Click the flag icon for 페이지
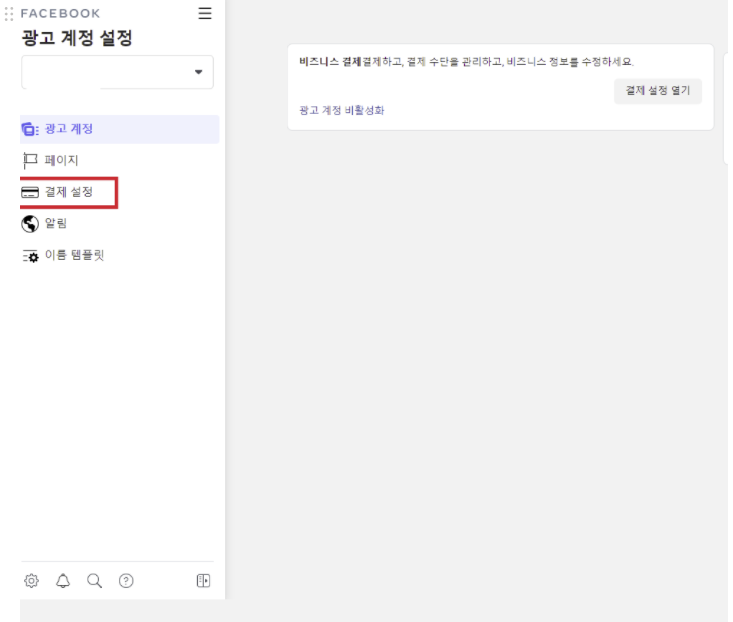This screenshot has height=622, width=733. (x=30, y=160)
